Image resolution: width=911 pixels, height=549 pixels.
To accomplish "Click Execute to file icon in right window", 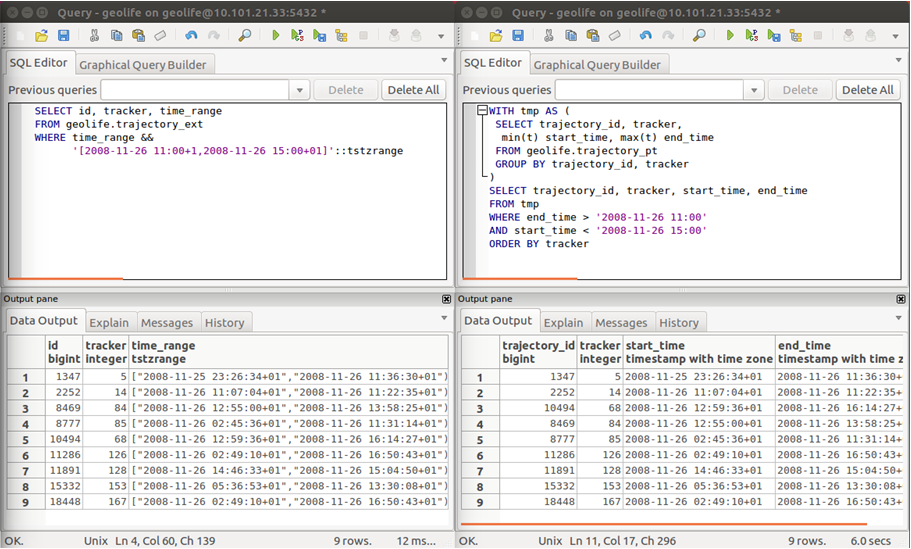I will (x=773, y=35).
